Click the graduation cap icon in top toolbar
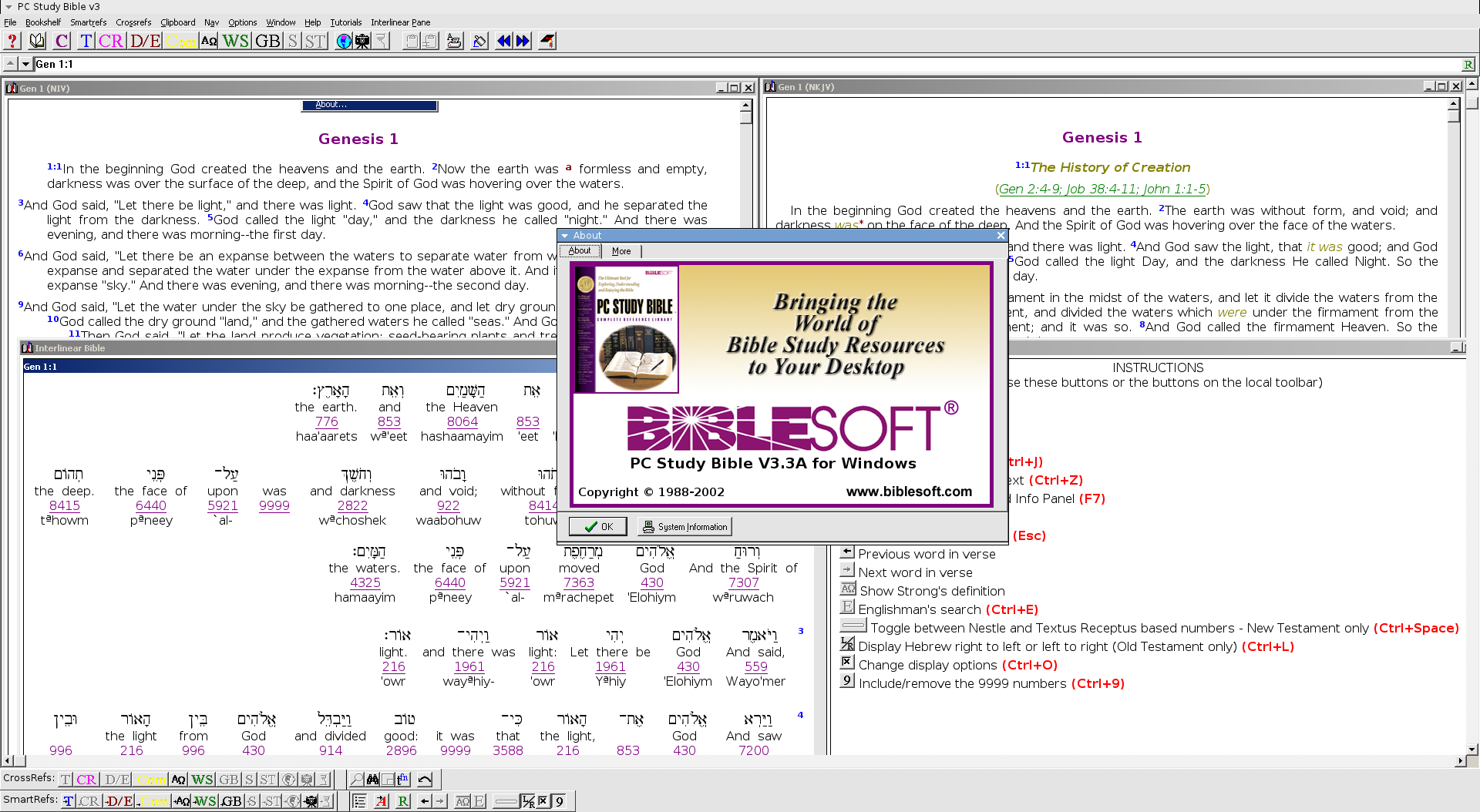The width and height of the screenshot is (1480, 812). pyautogui.click(x=547, y=41)
